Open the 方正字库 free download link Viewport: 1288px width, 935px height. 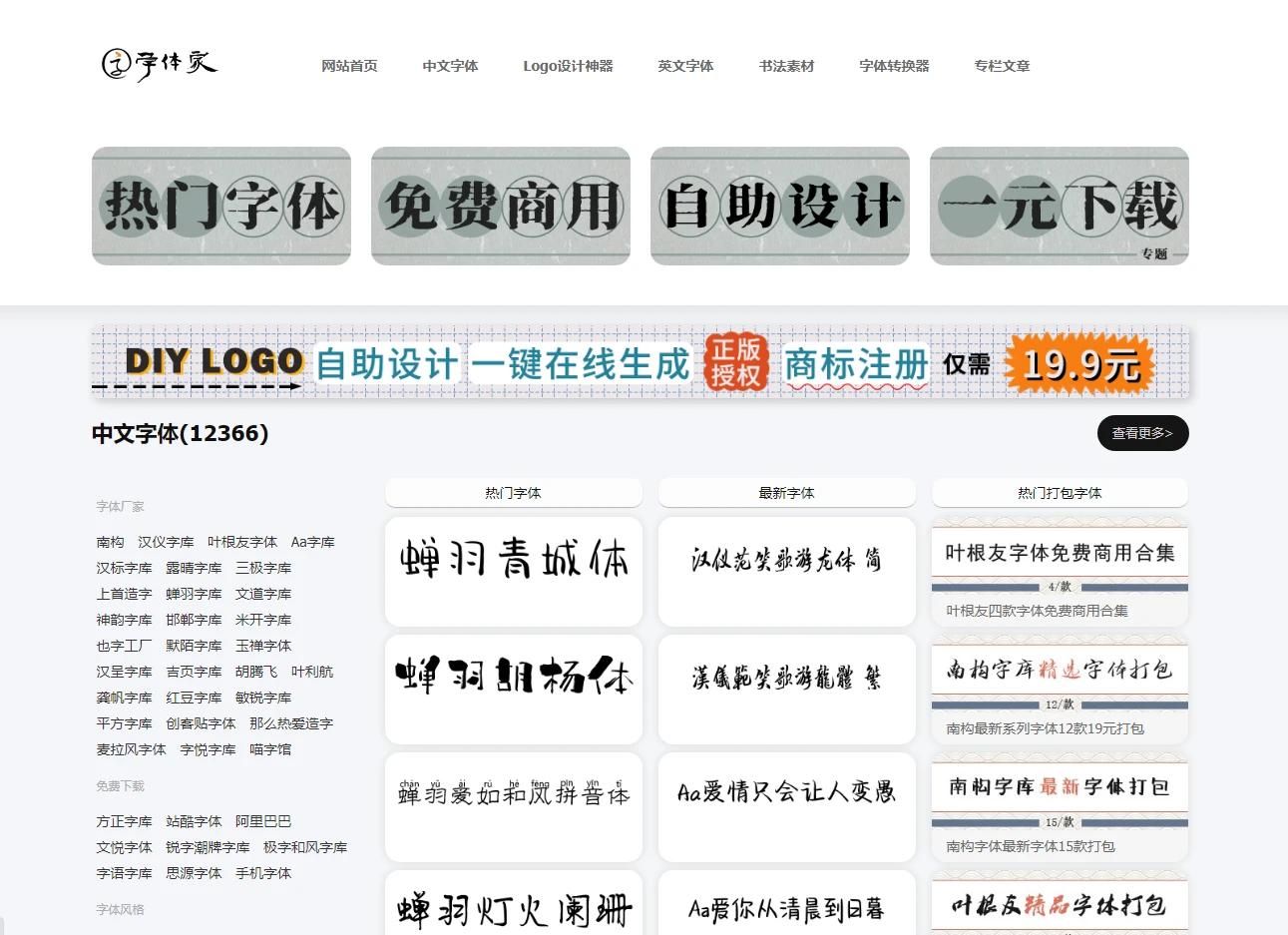point(124,821)
